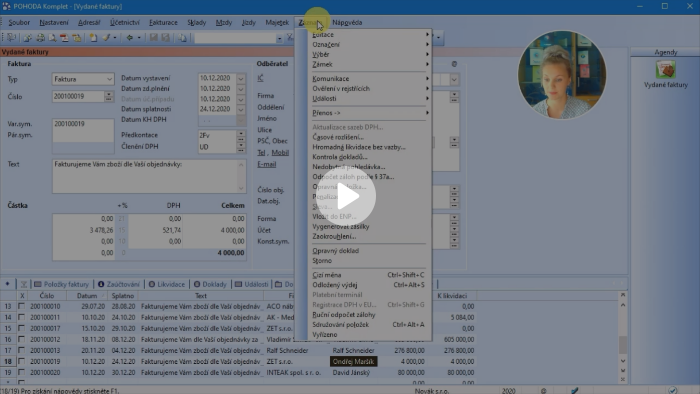Click the E-mail link label

point(267,164)
